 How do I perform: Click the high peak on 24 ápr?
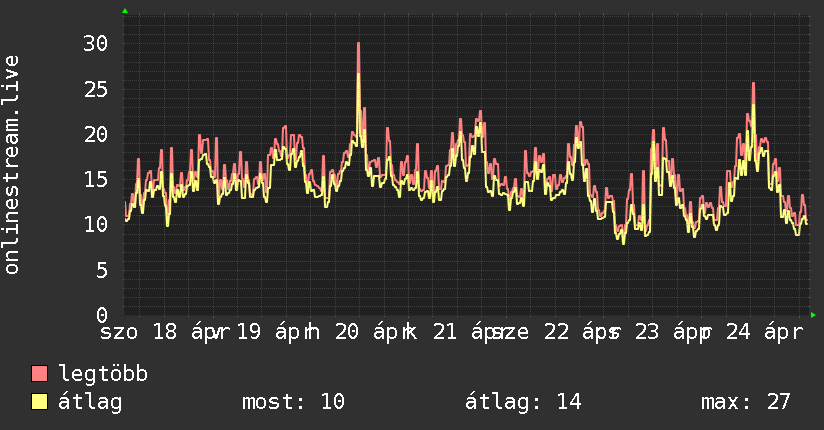point(753,84)
